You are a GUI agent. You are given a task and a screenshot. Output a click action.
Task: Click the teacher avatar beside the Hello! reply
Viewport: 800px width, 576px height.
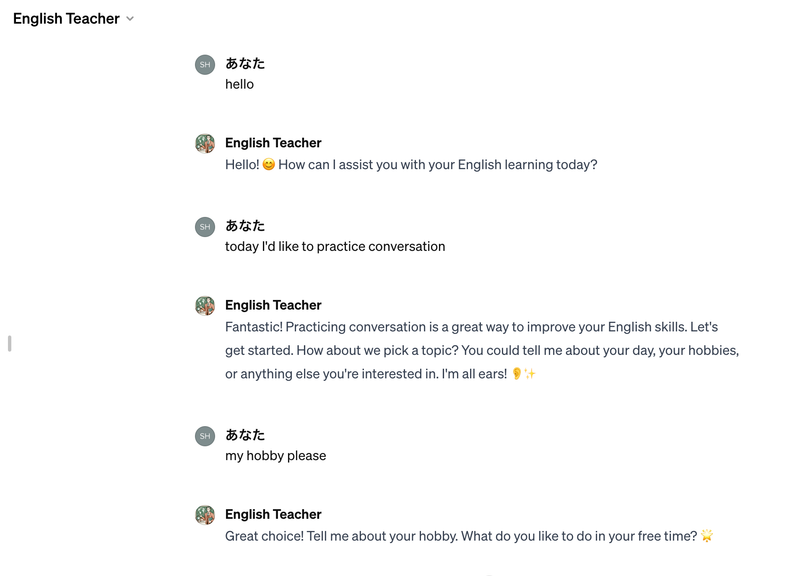(205, 144)
